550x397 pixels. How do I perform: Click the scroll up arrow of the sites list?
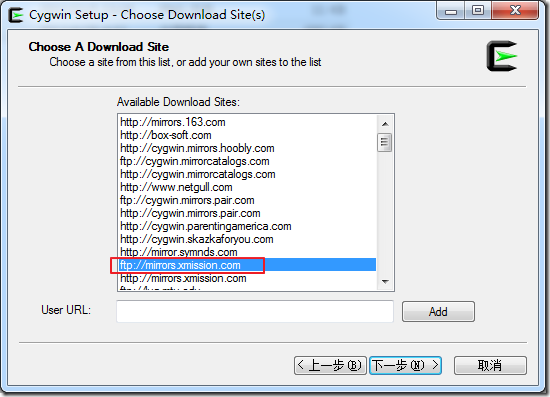pyautogui.click(x=385, y=124)
